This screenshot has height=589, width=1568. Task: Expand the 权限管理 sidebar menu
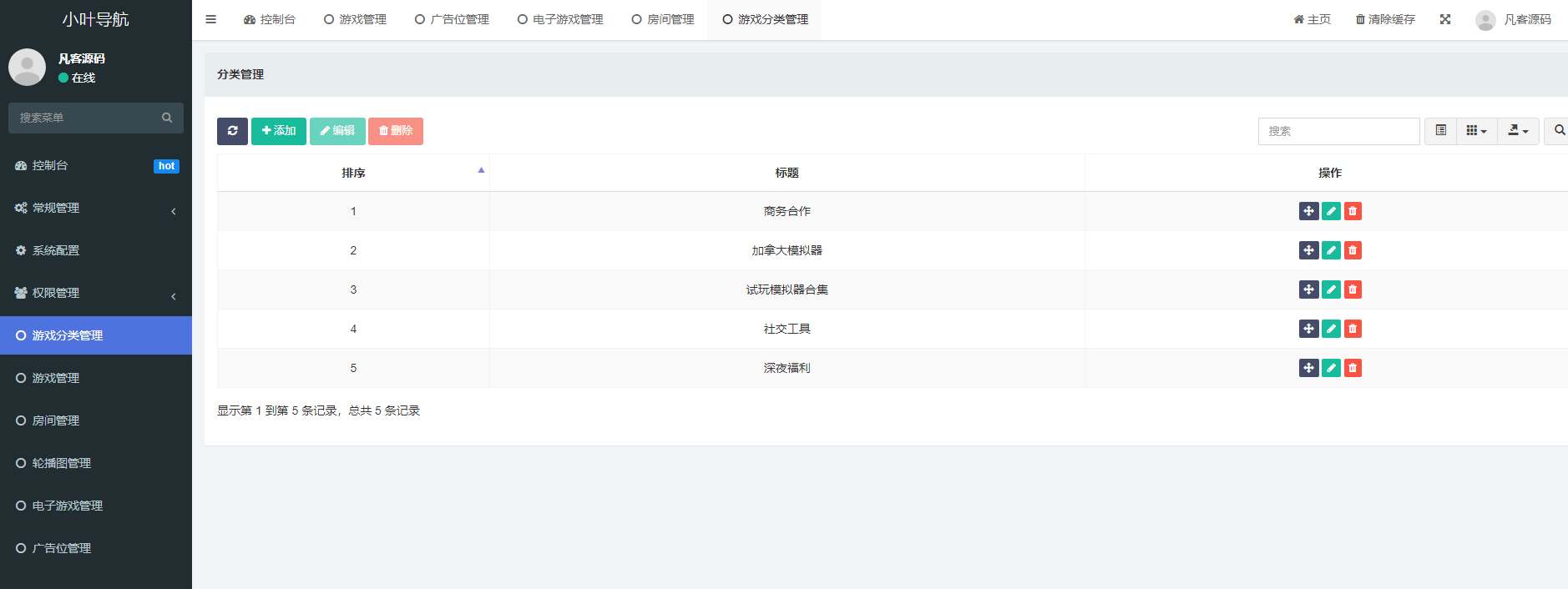click(x=96, y=293)
